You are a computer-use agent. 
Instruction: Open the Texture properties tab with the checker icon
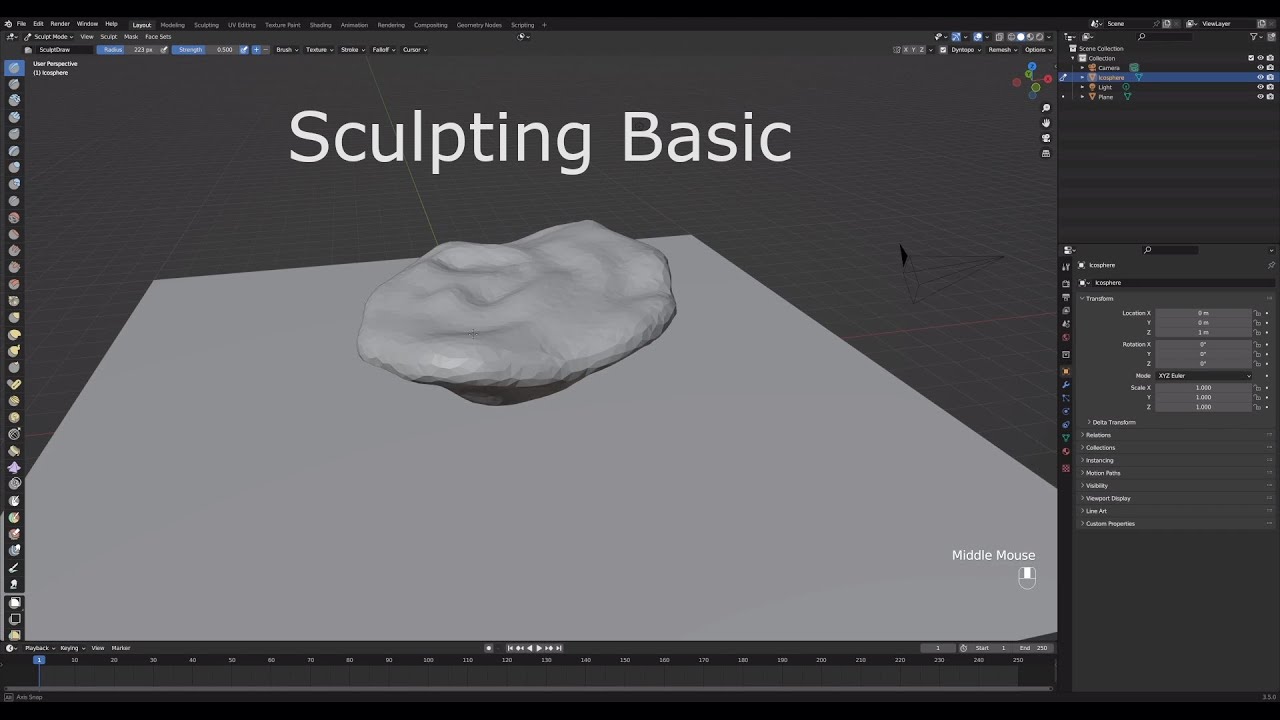[x=1066, y=468]
